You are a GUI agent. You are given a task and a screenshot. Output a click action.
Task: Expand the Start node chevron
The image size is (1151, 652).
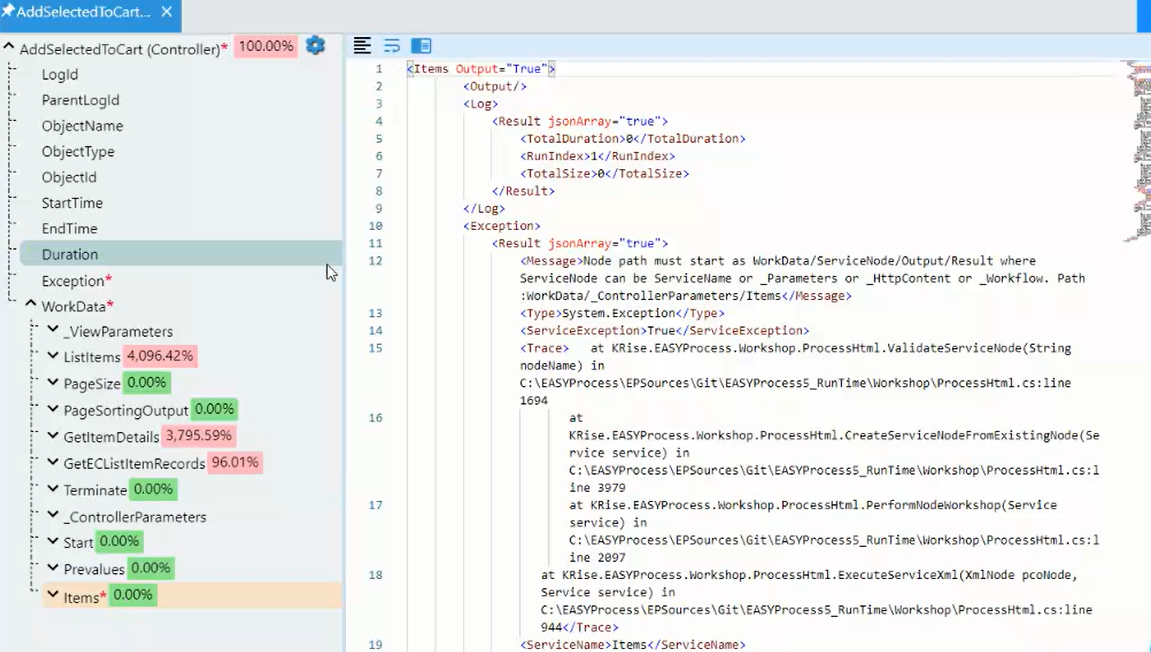(x=53, y=541)
